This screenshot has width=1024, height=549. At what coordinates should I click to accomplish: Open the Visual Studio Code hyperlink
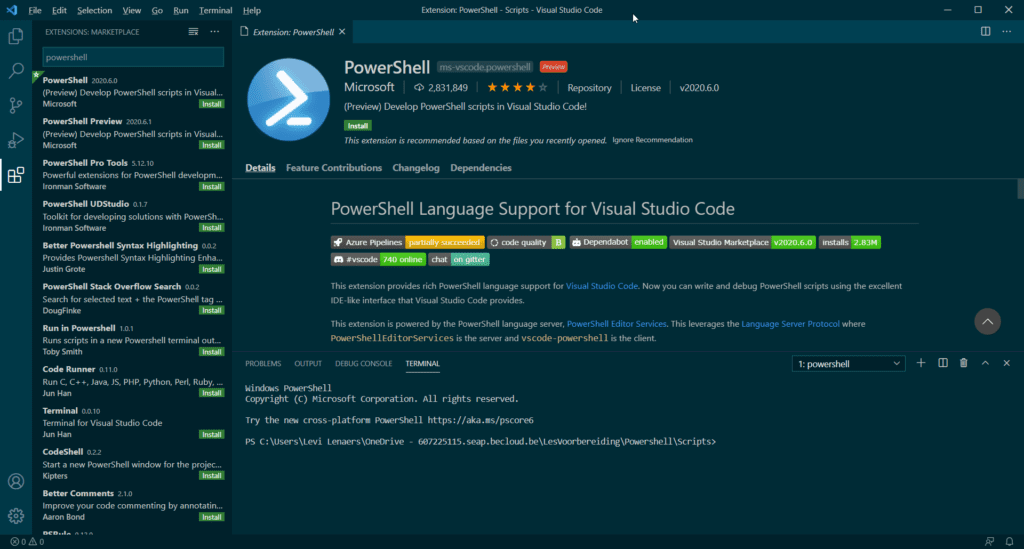pos(601,286)
